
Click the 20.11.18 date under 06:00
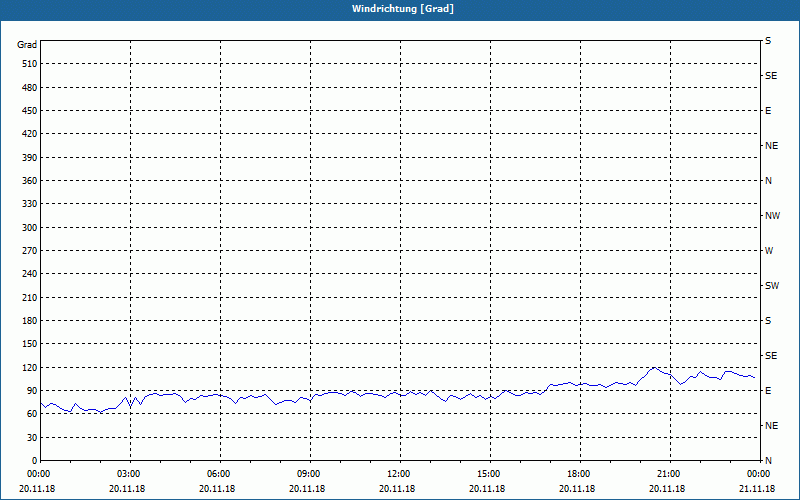coord(217,489)
